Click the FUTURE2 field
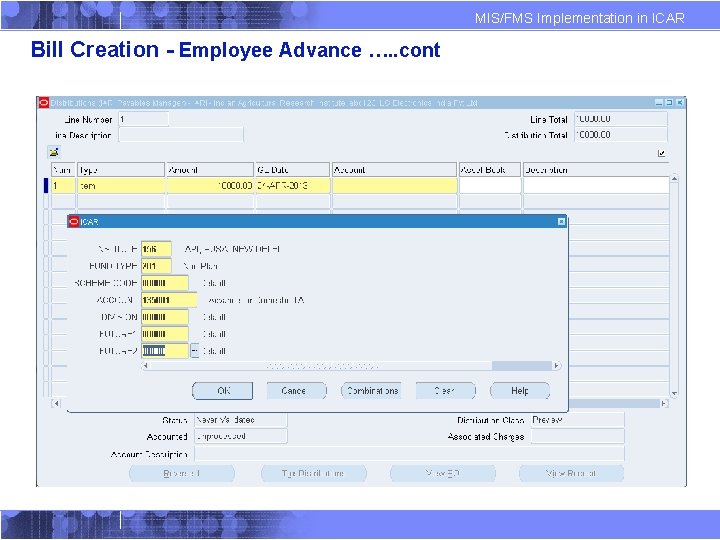 [165, 351]
